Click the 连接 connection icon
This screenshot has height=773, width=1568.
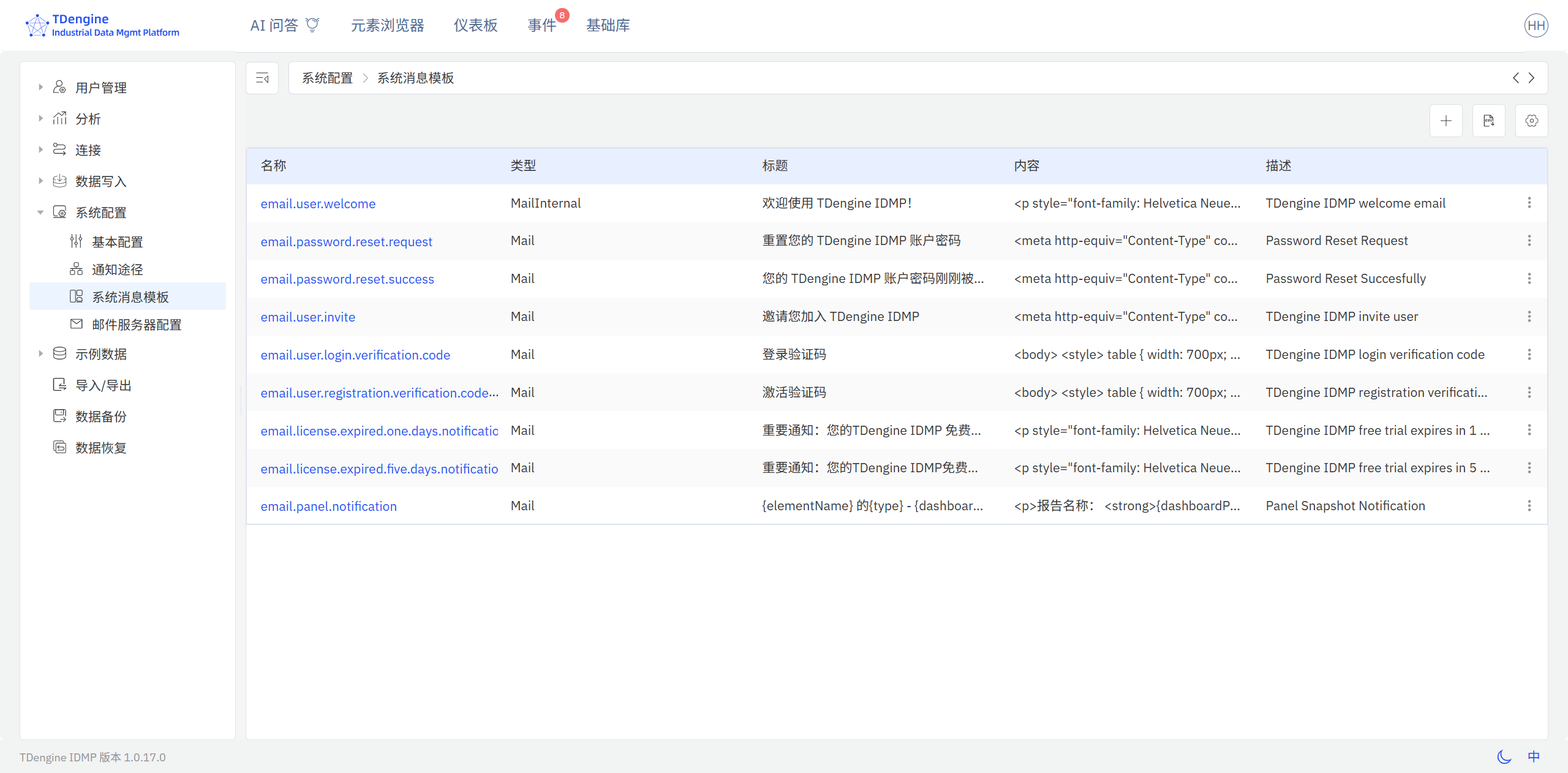tap(59, 149)
